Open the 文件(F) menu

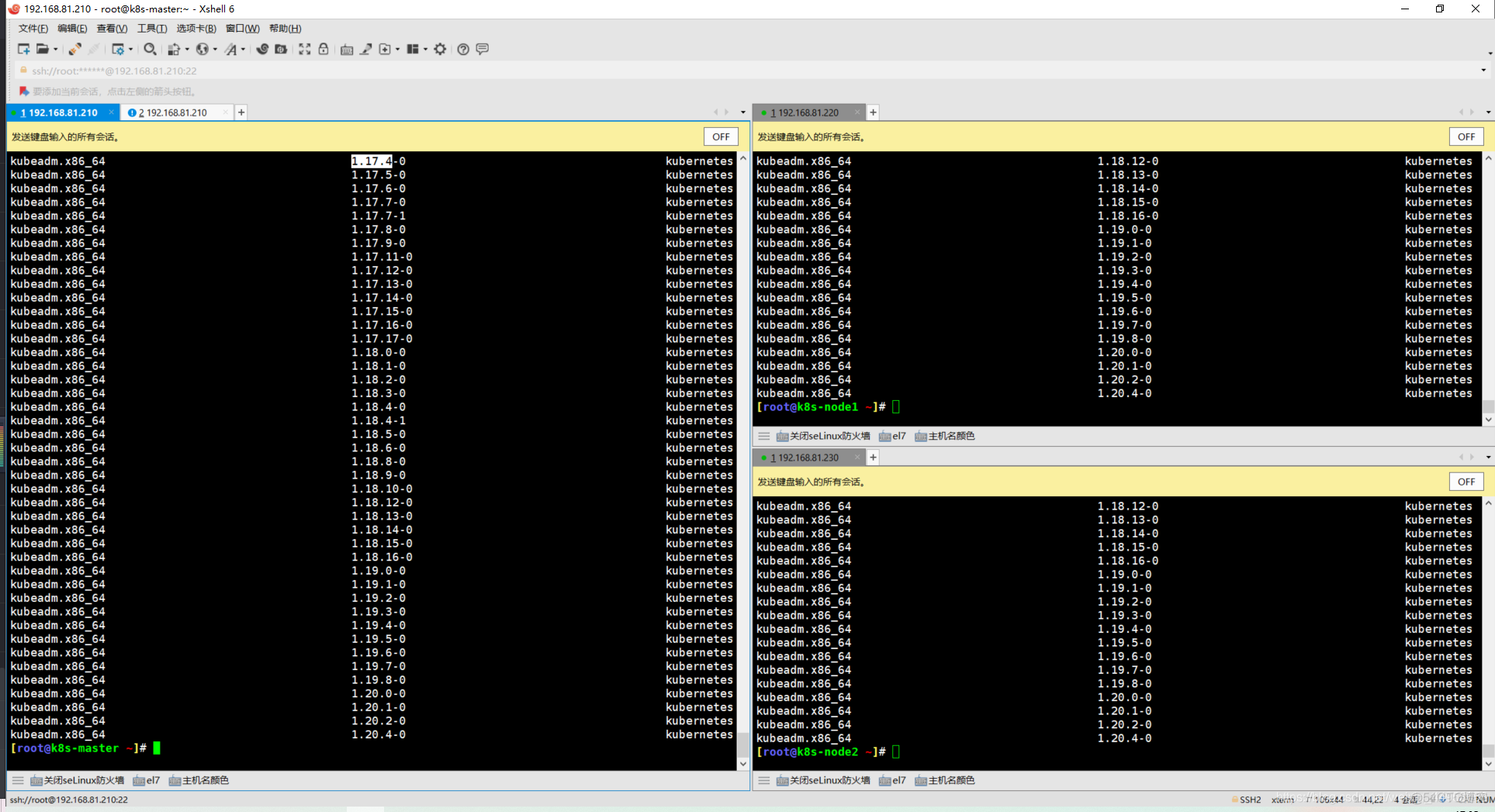point(33,29)
